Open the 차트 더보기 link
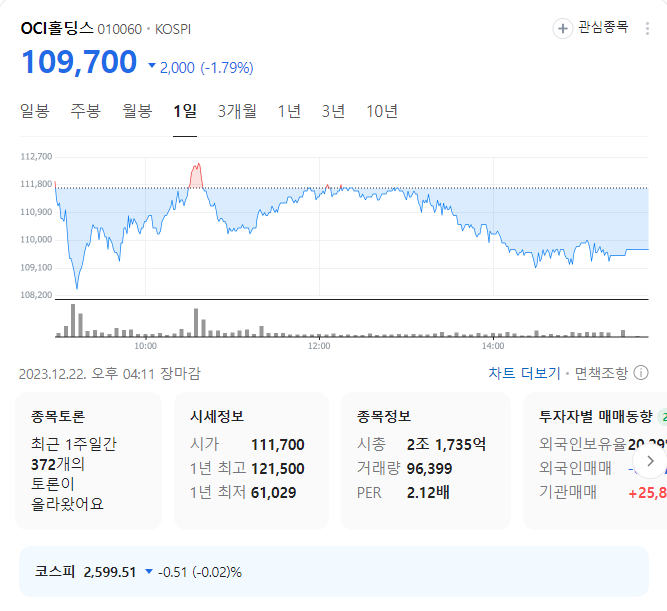 [x=524, y=373]
